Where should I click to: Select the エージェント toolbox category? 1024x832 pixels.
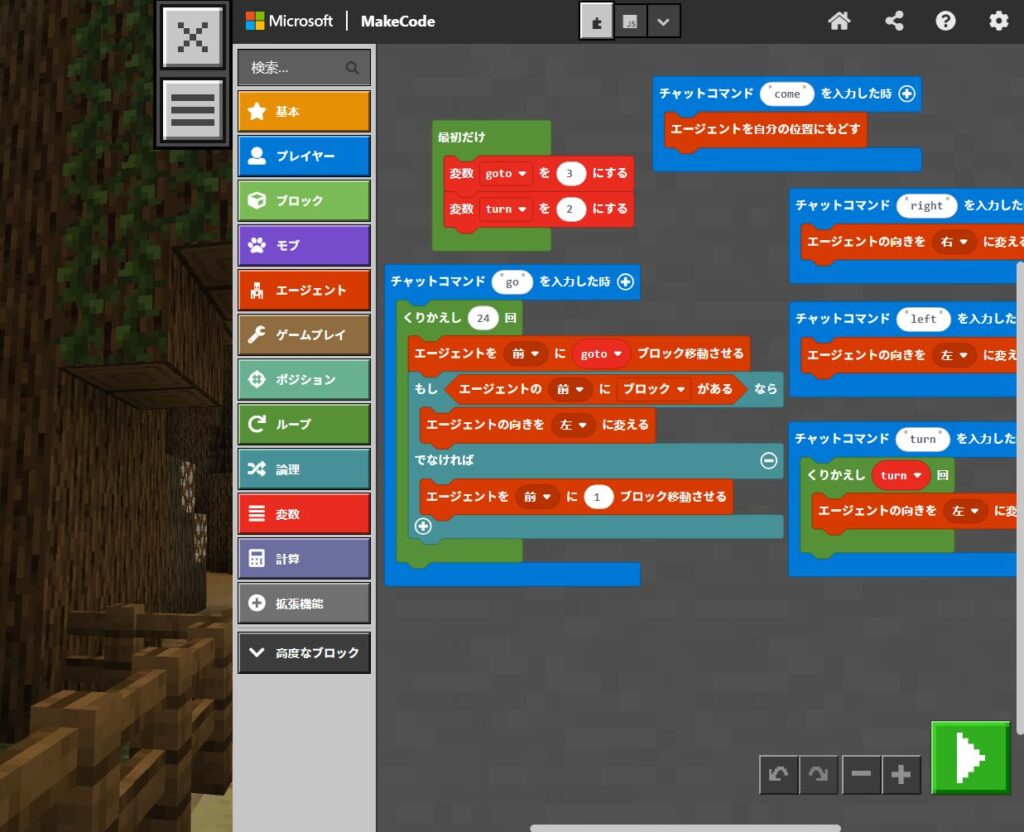(303, 290)
